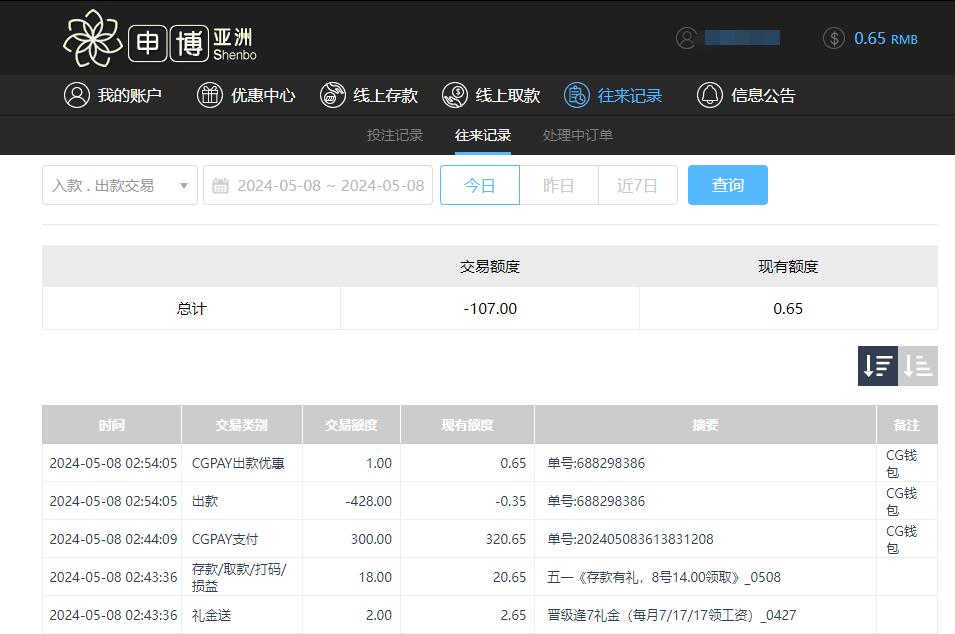
Task: Click the user avatar icon
Action: tap(686, 38)
